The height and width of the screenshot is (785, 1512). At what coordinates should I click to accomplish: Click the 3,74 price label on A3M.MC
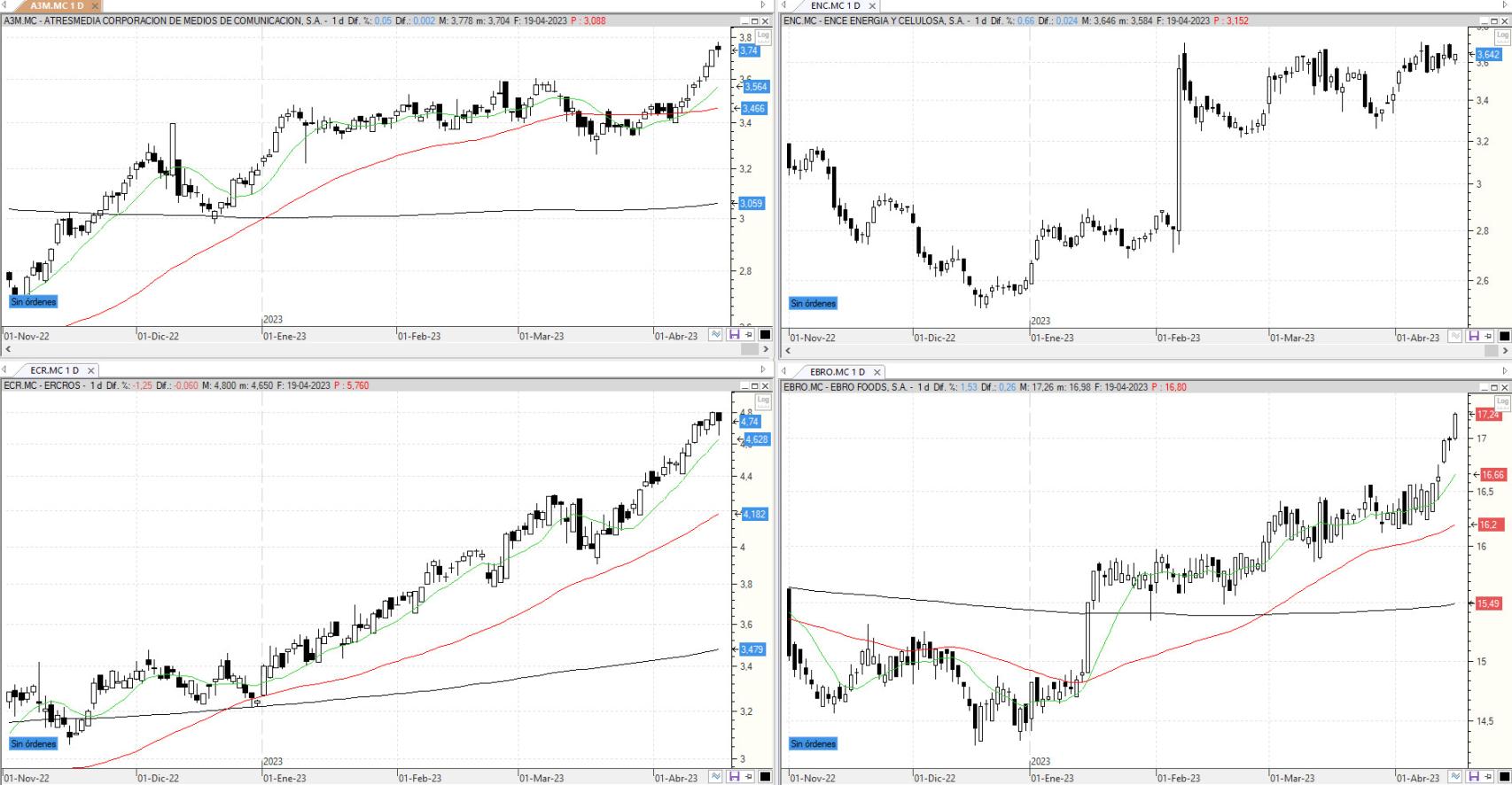click(749, 51)
